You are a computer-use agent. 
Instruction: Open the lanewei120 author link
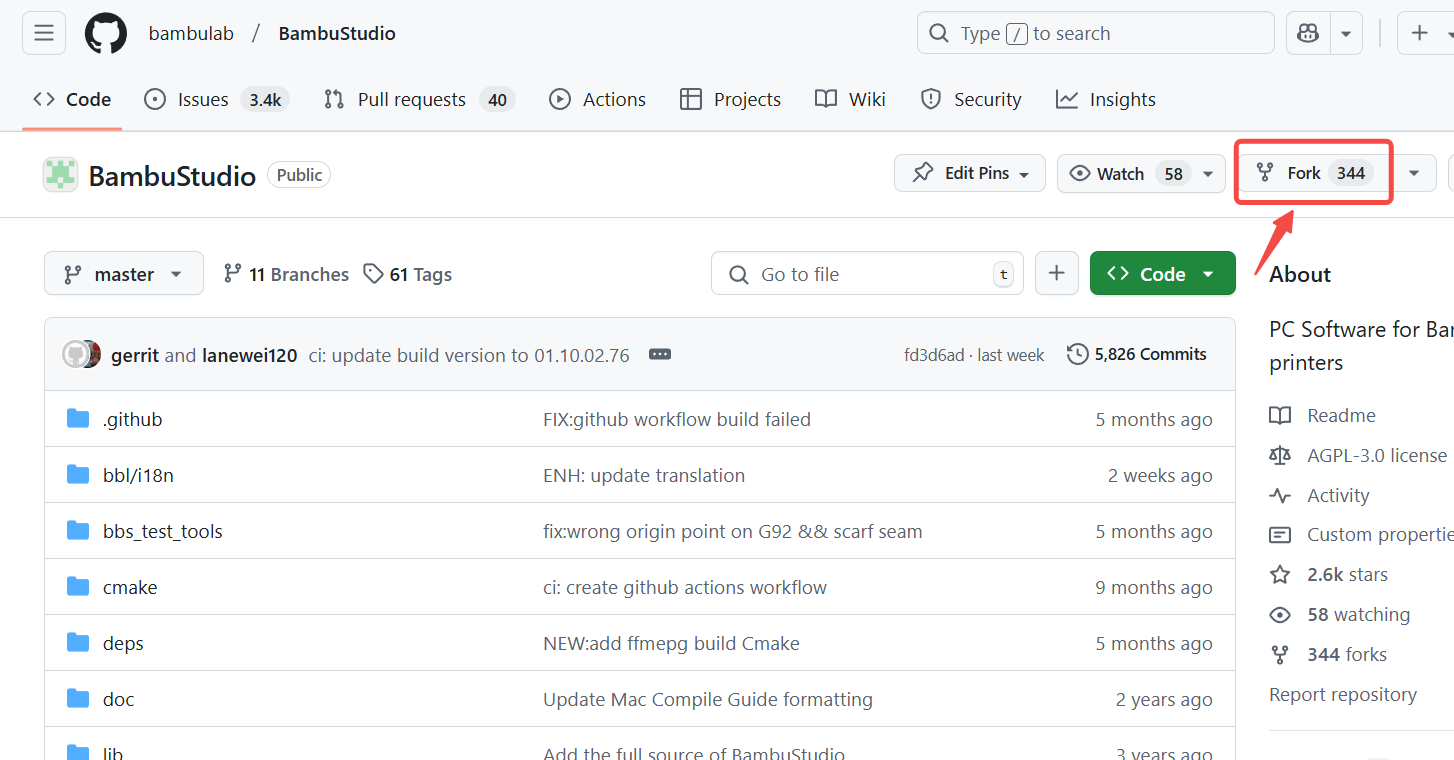(250, 355)
